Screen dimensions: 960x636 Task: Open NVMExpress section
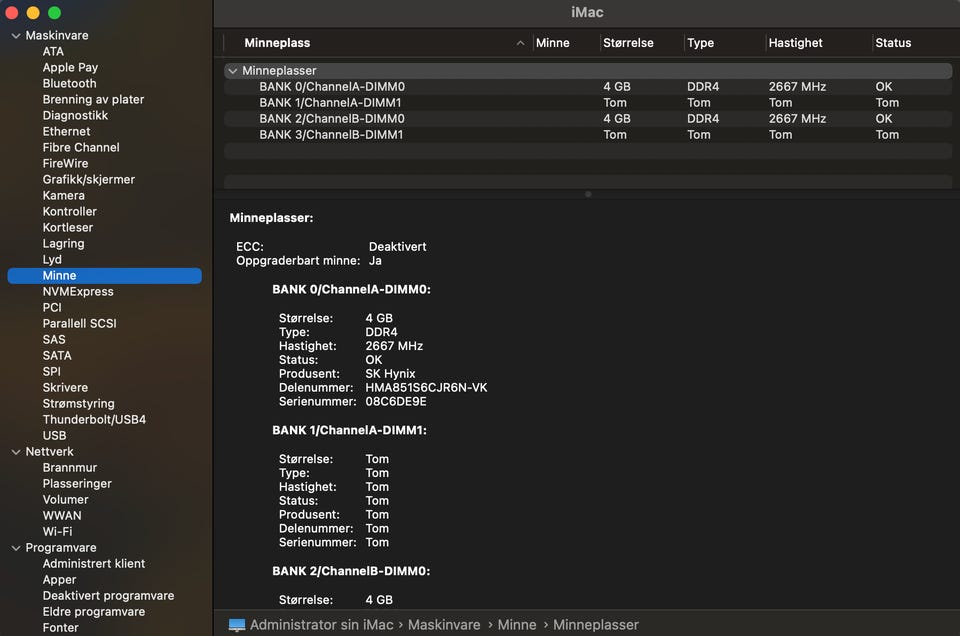[78, 291]
